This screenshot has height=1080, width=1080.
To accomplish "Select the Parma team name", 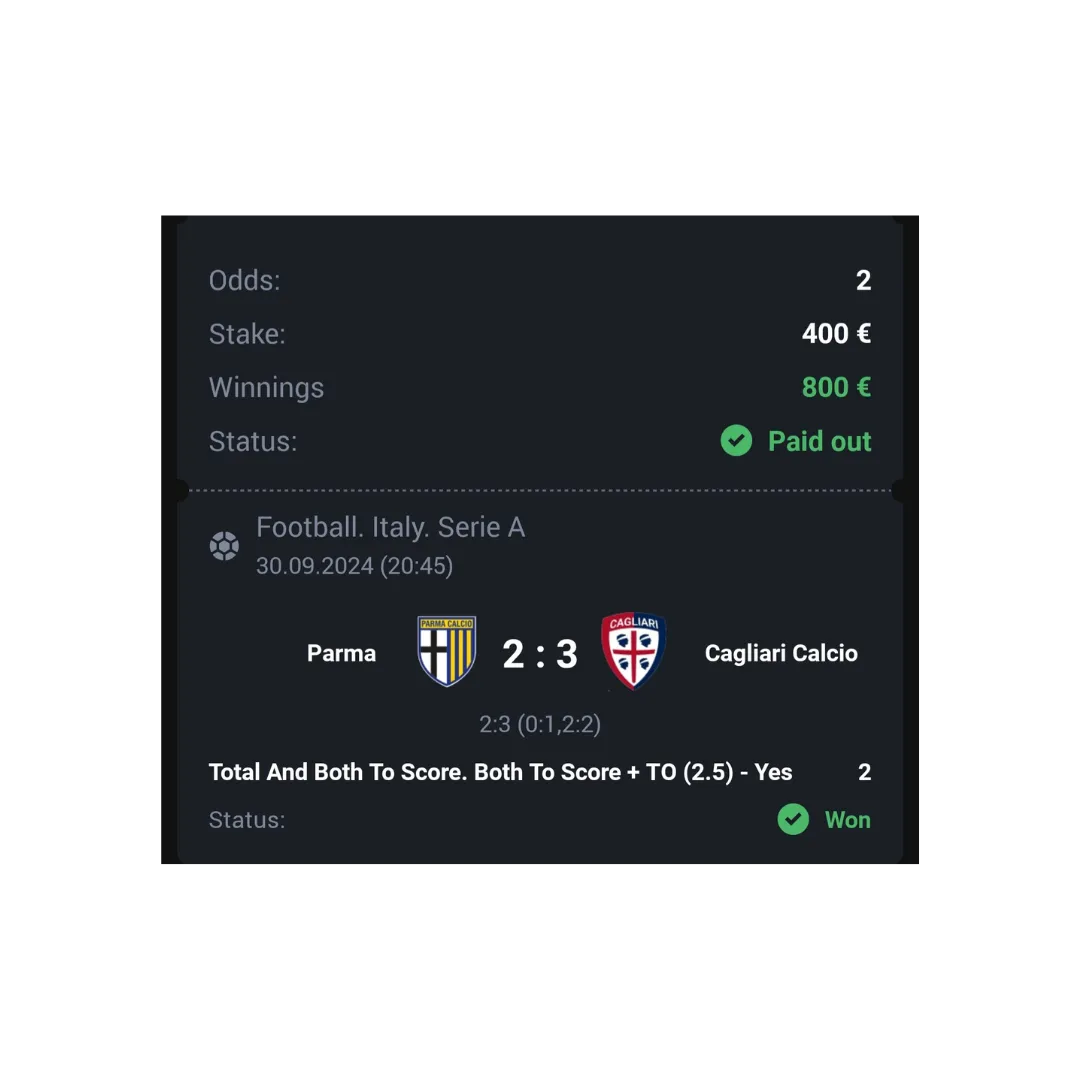I will (342, 653).
